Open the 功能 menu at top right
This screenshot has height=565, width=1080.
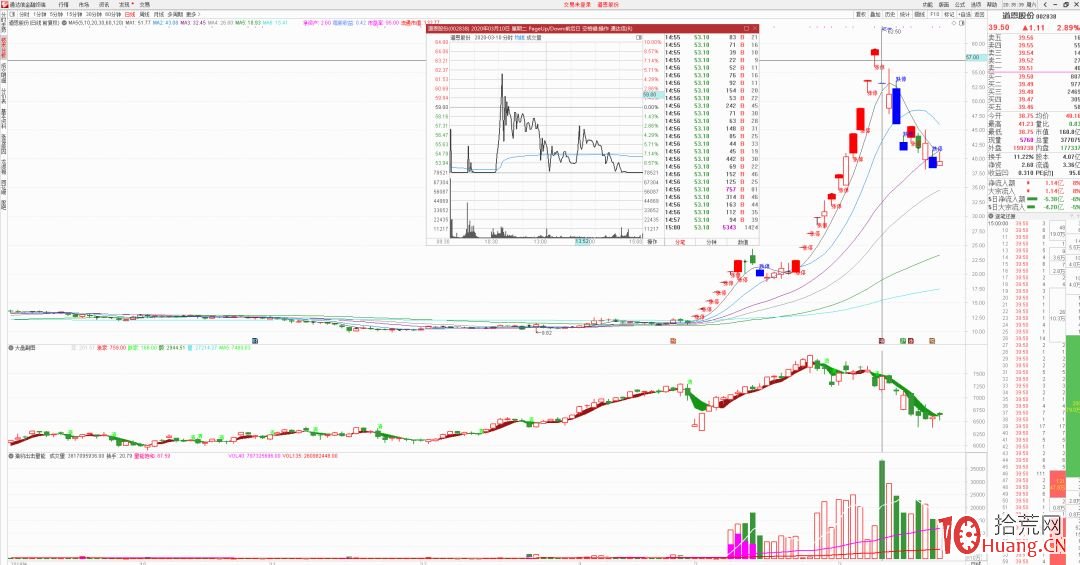(928, 5)
